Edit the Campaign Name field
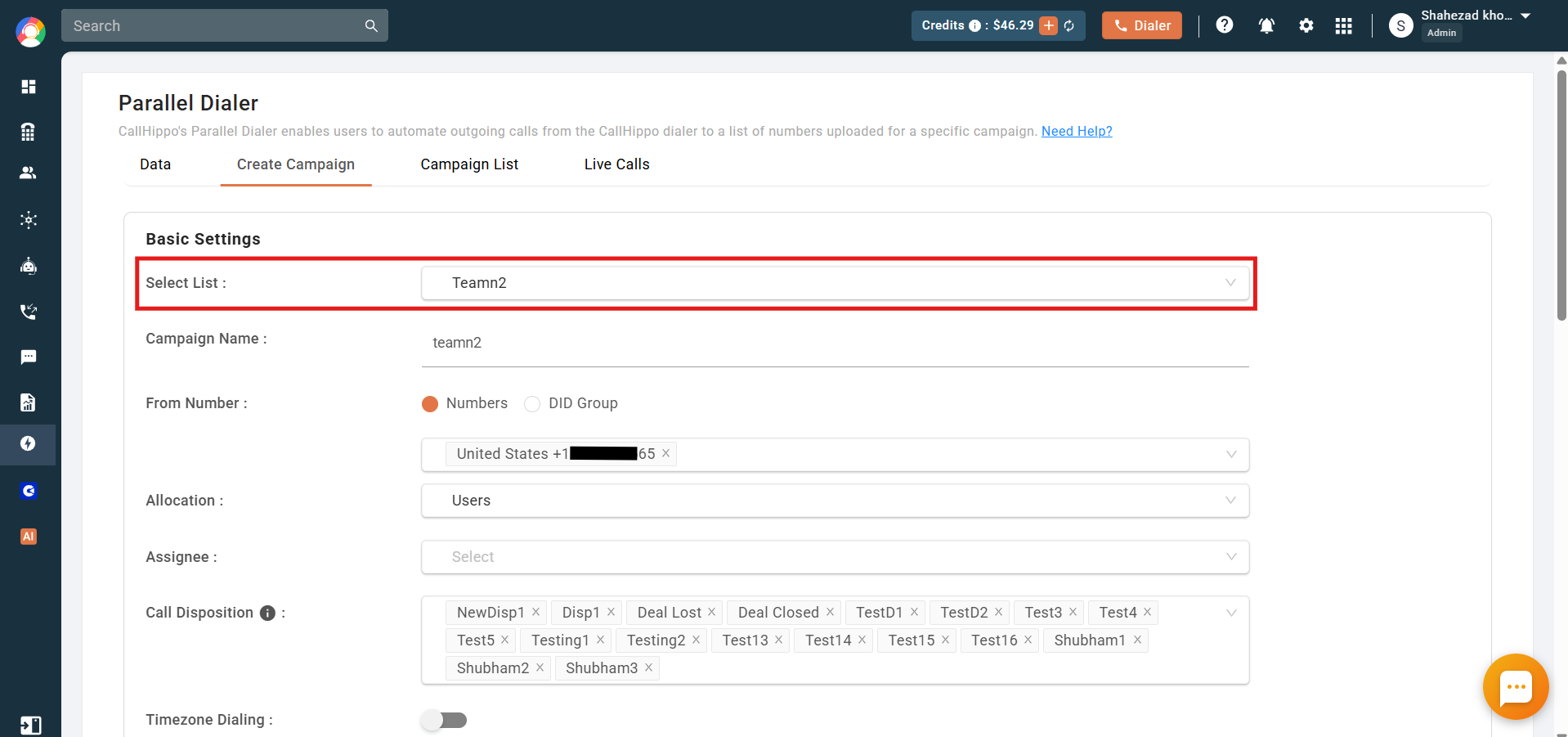 coord(835,344)
